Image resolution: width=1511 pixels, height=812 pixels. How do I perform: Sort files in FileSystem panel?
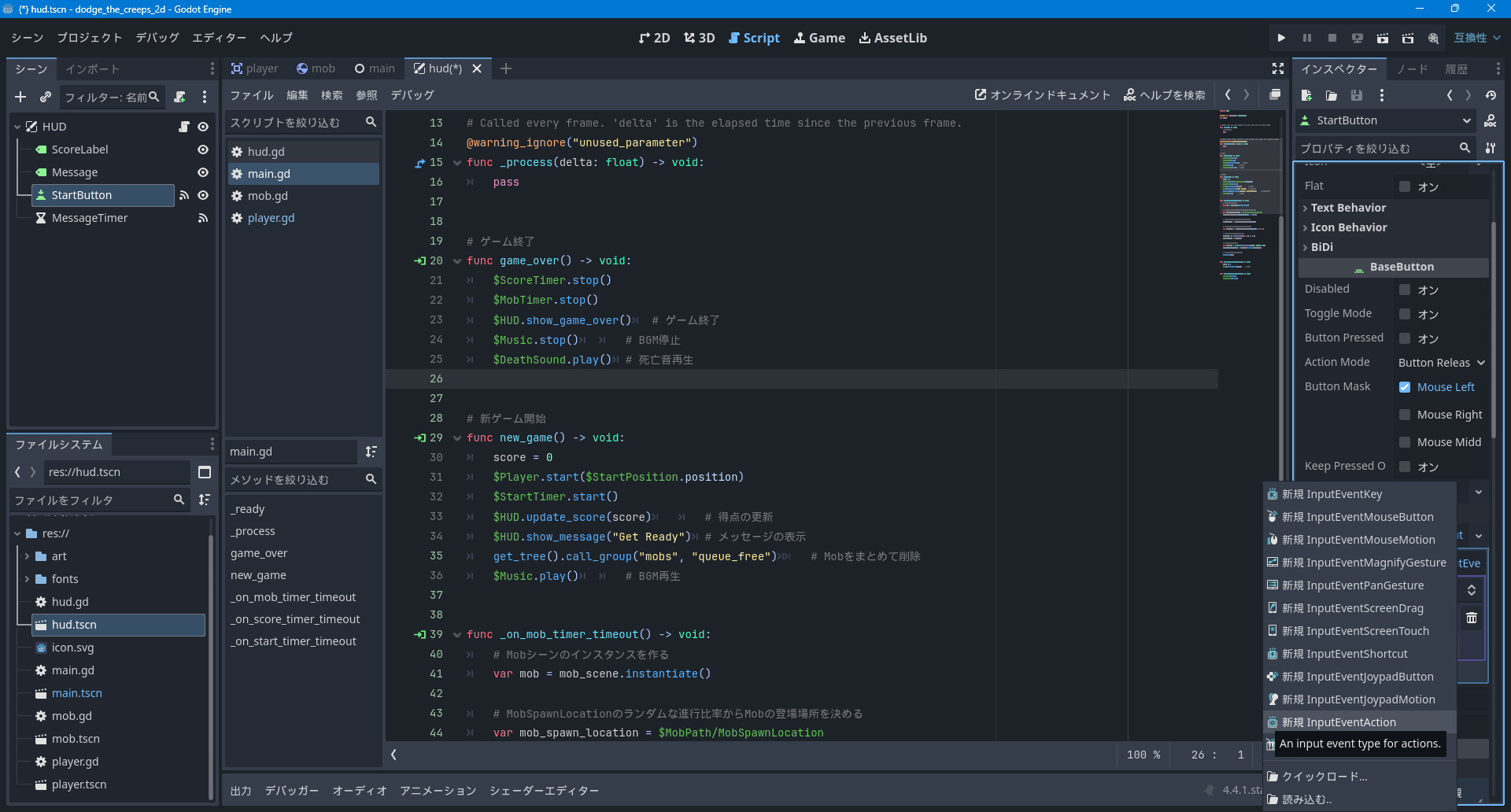pos(205,500)
